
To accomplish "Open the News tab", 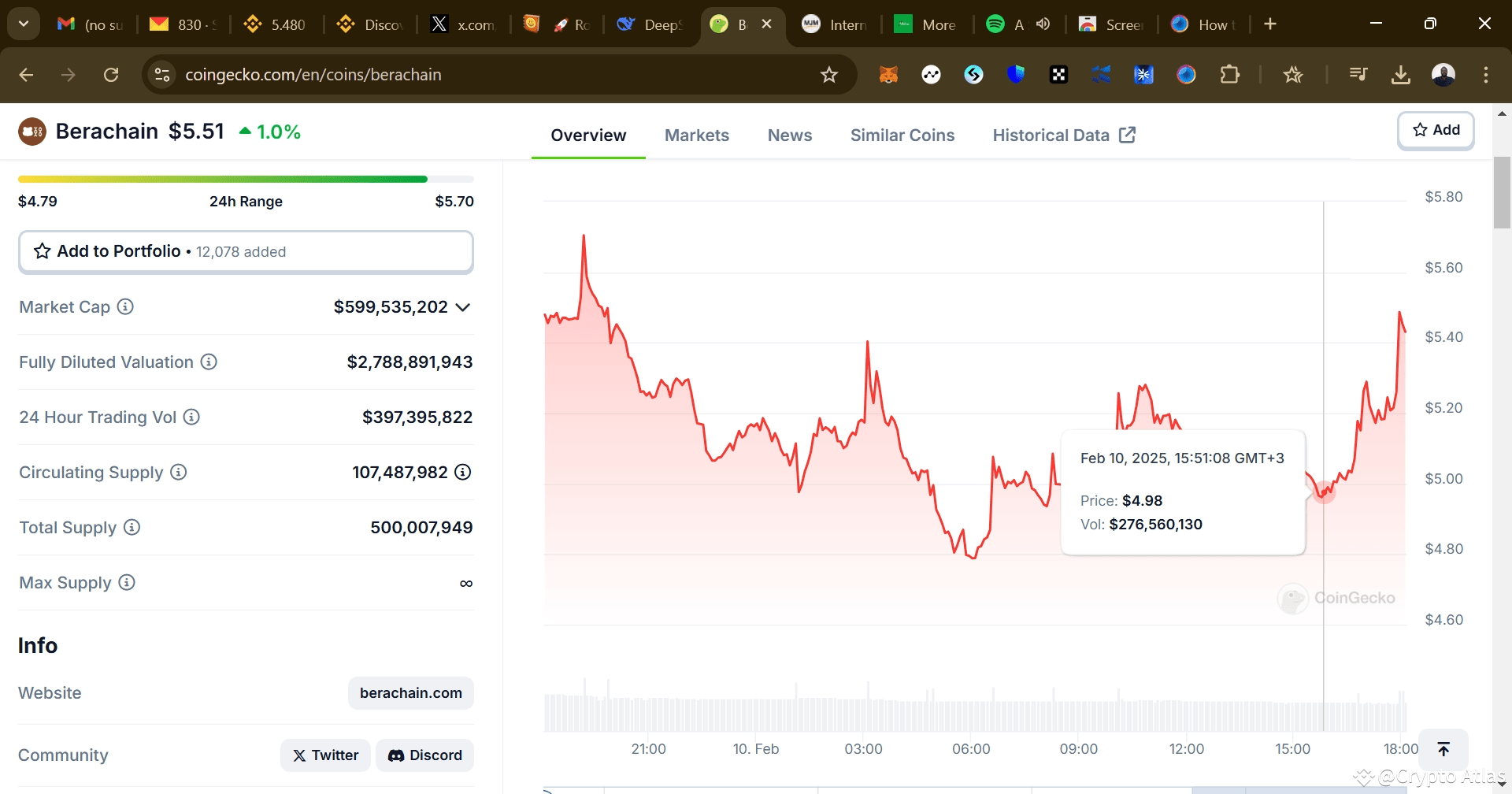I will coord(790,135).
